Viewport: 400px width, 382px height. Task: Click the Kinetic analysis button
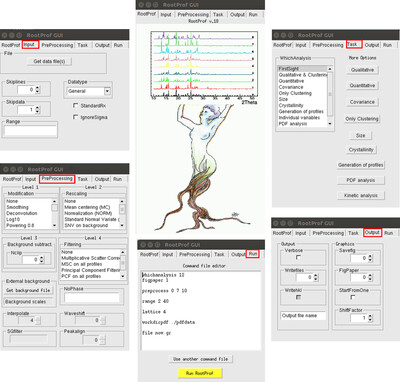coord(361,195)
